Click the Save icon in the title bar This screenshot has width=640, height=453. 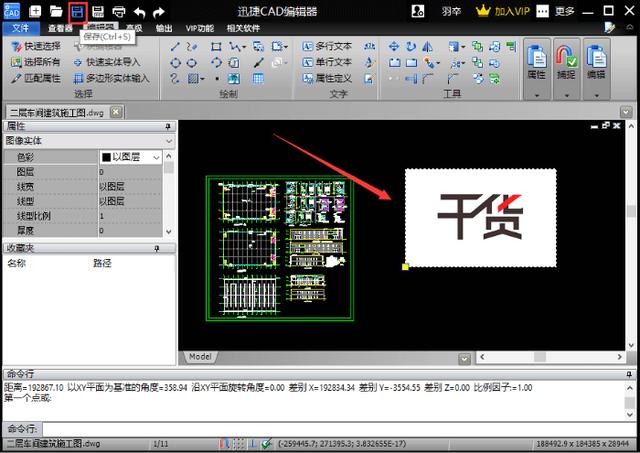click(78, 12)
